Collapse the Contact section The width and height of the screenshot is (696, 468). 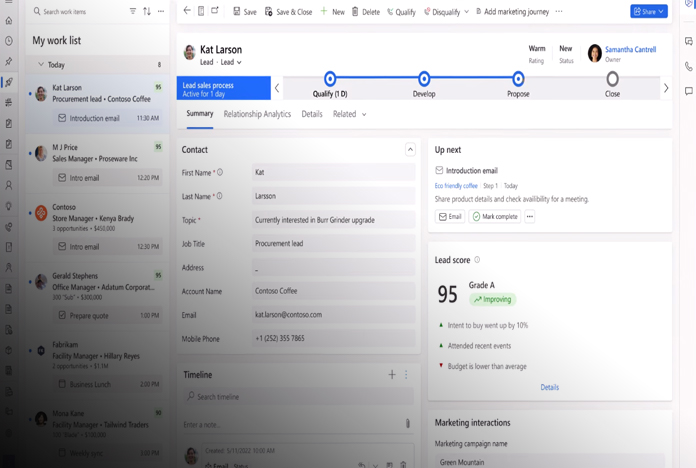pos(410,150)
